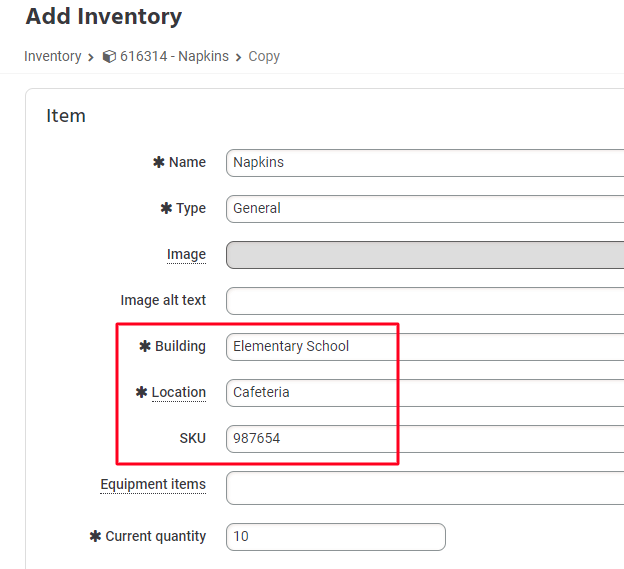624x569 pixels.
Task: Open the Building field showing Elementary School
Action: [425, 347]
